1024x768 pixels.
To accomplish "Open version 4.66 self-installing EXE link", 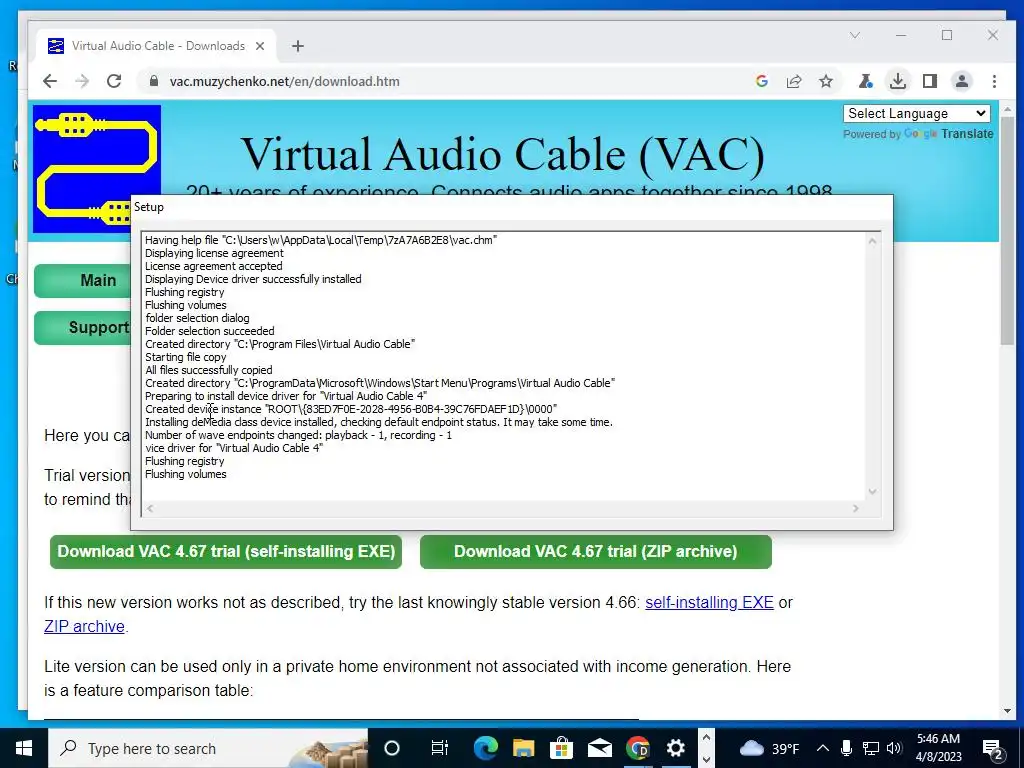I will pos(709,602).
